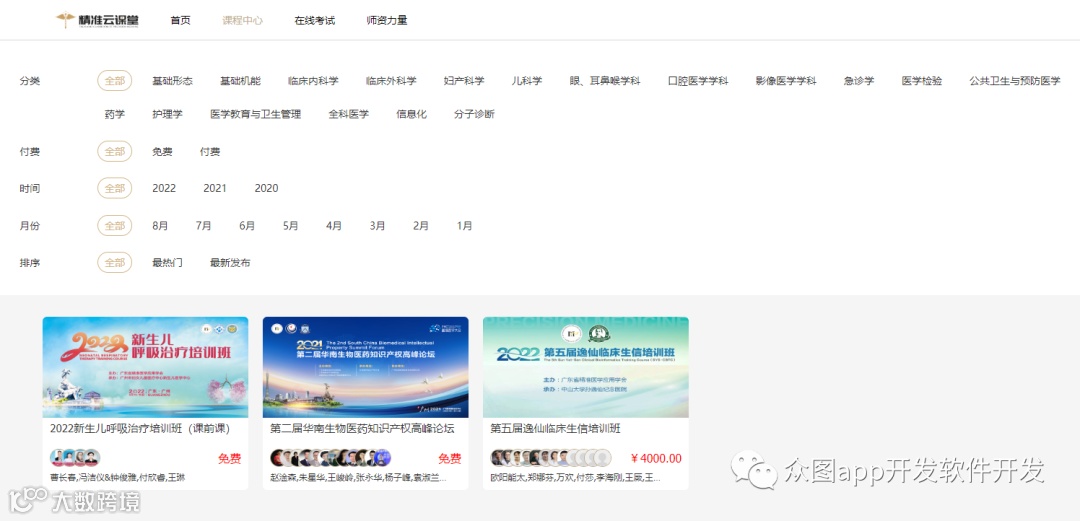Screen dimensions: 1080x521
Task: Filter courses by year 2021
Action: click(215, 188)
